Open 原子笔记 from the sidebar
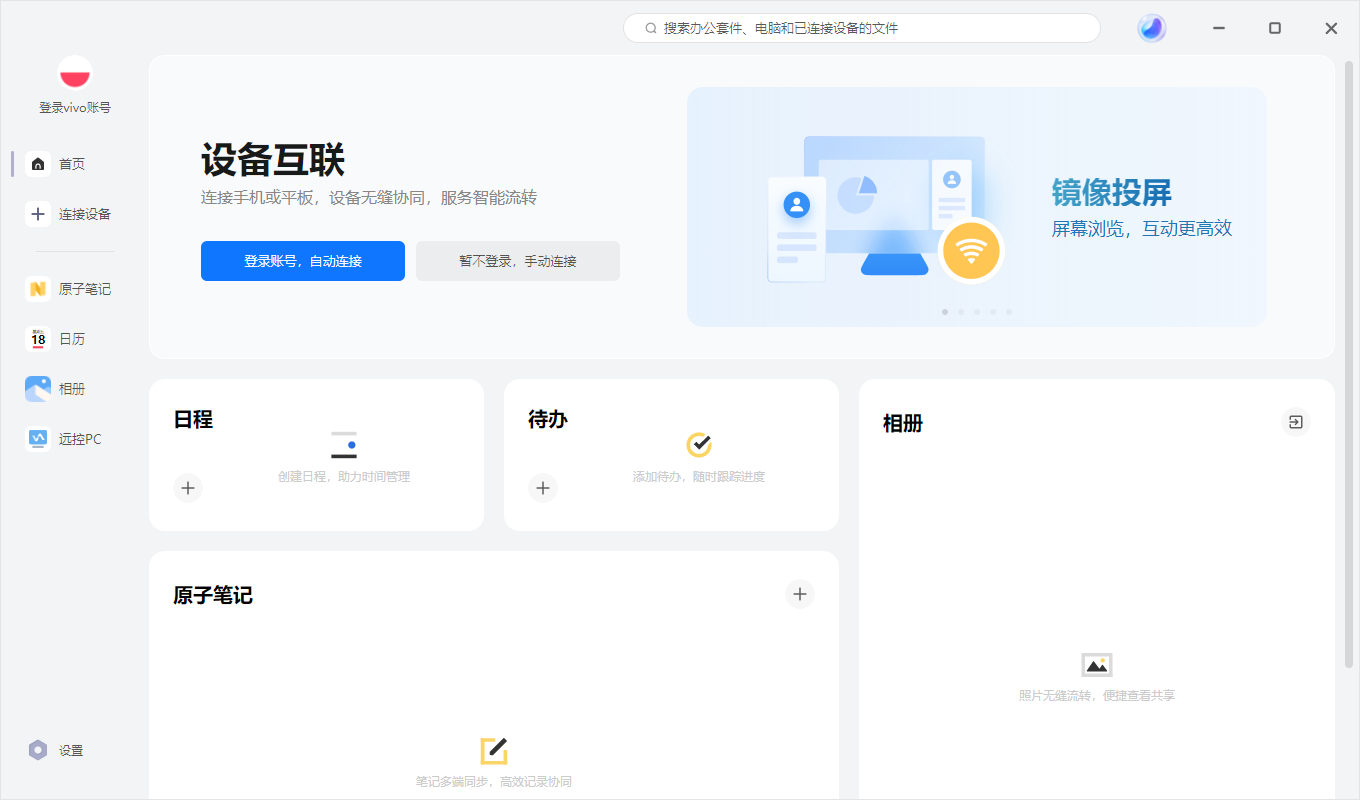This screenshot has width=1360, height=800. click(x=70, y=289)
